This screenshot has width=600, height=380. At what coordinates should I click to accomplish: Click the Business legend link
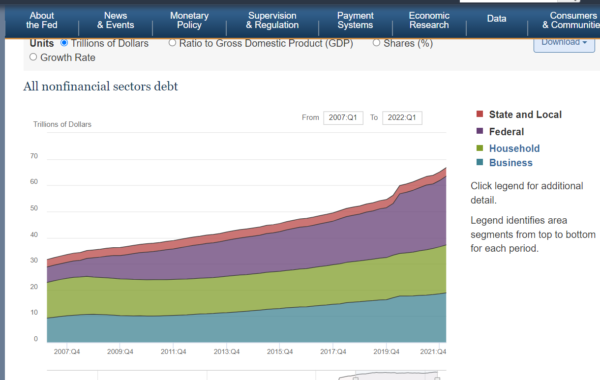511,163
